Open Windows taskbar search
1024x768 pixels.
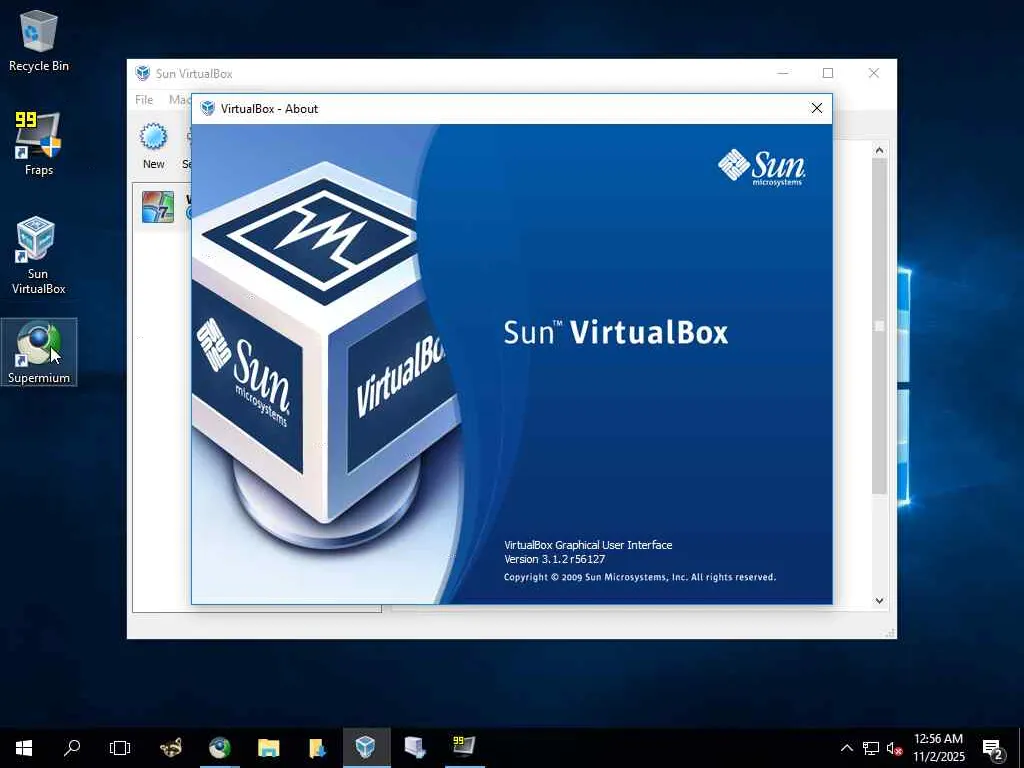pyautogui.click(x=72, y=748)
